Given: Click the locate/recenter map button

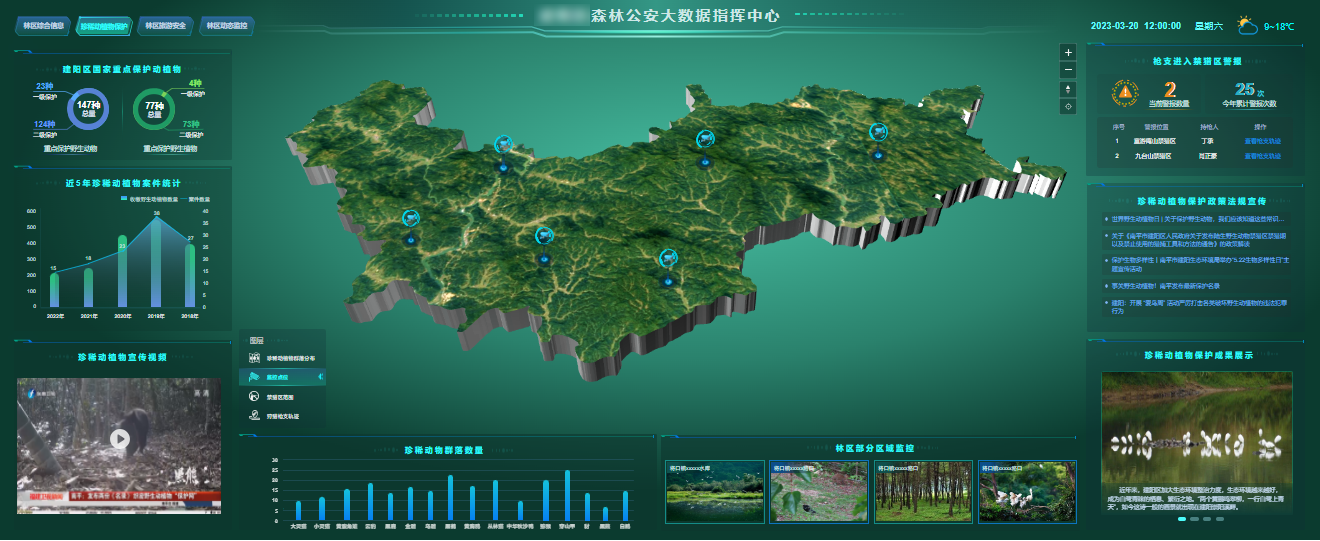Looking at the screenshot, I should (1068, 107).
